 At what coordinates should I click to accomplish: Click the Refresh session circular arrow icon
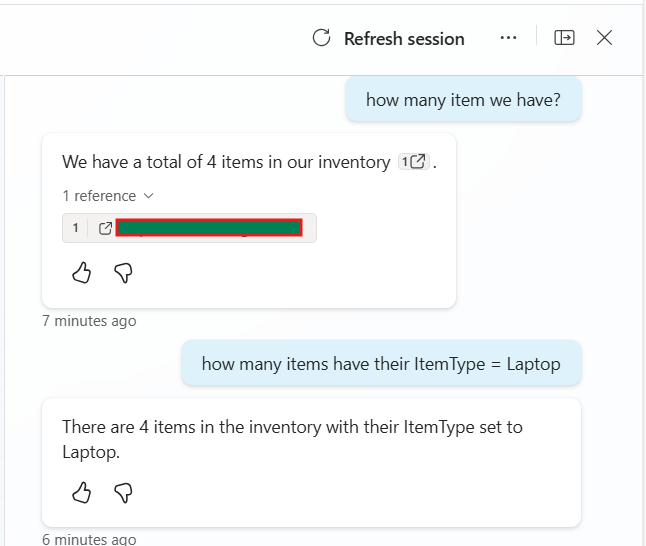[x=321, y=38]
